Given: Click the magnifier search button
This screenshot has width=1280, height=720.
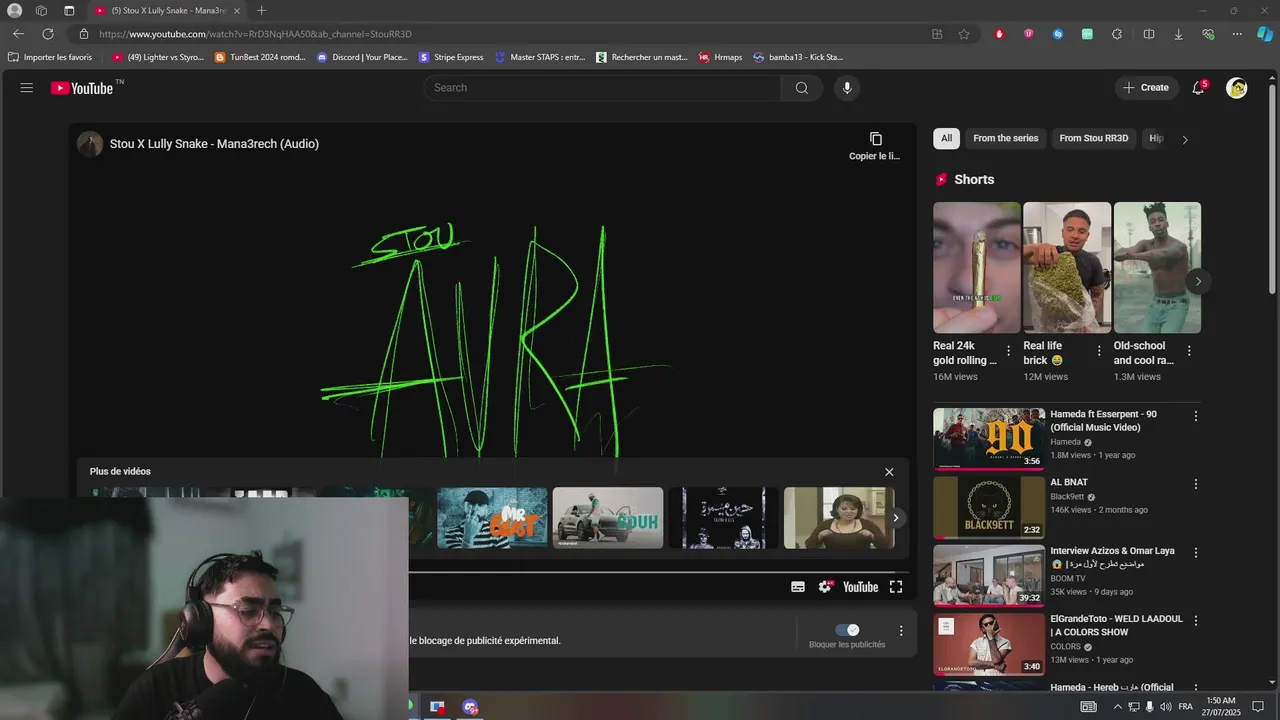Looking at the screenshot, I should coord(802,88).
